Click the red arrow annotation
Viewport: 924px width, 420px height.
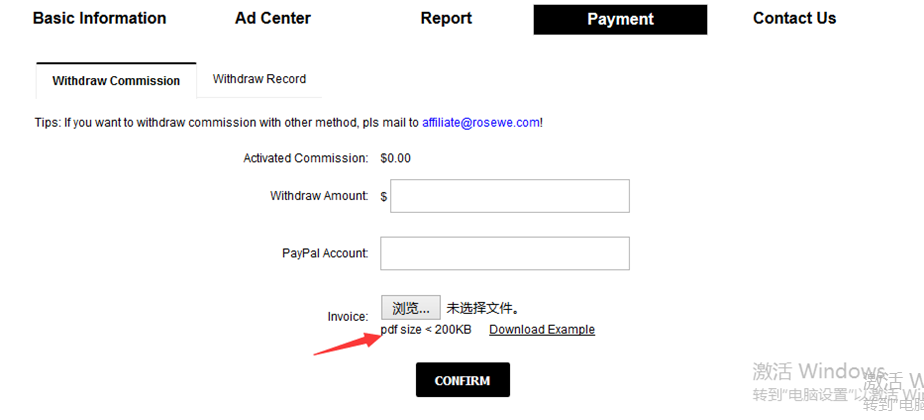(x=347, y=342)
